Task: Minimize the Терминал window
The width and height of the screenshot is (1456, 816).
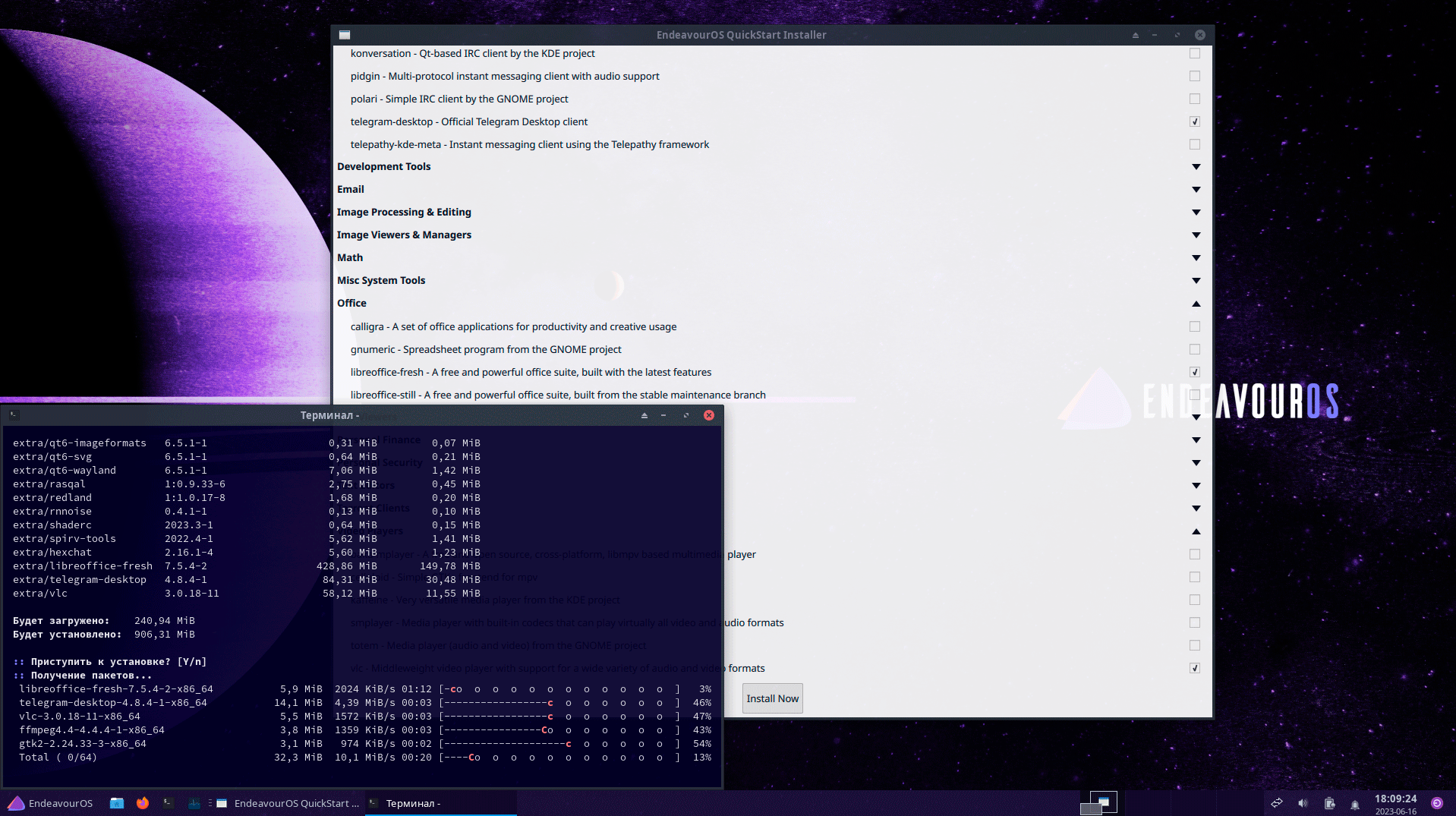Action: 663,415
